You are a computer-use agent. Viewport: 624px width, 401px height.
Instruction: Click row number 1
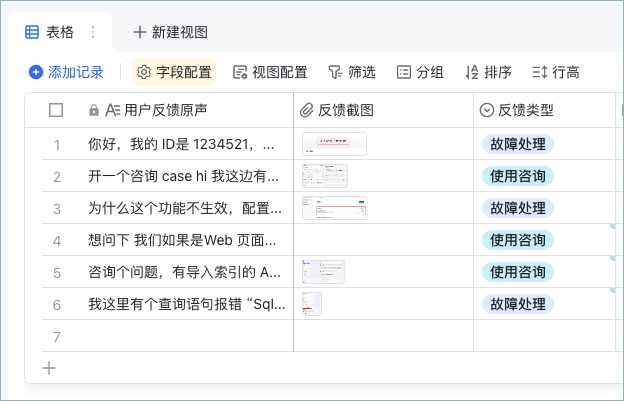[57, 145]
